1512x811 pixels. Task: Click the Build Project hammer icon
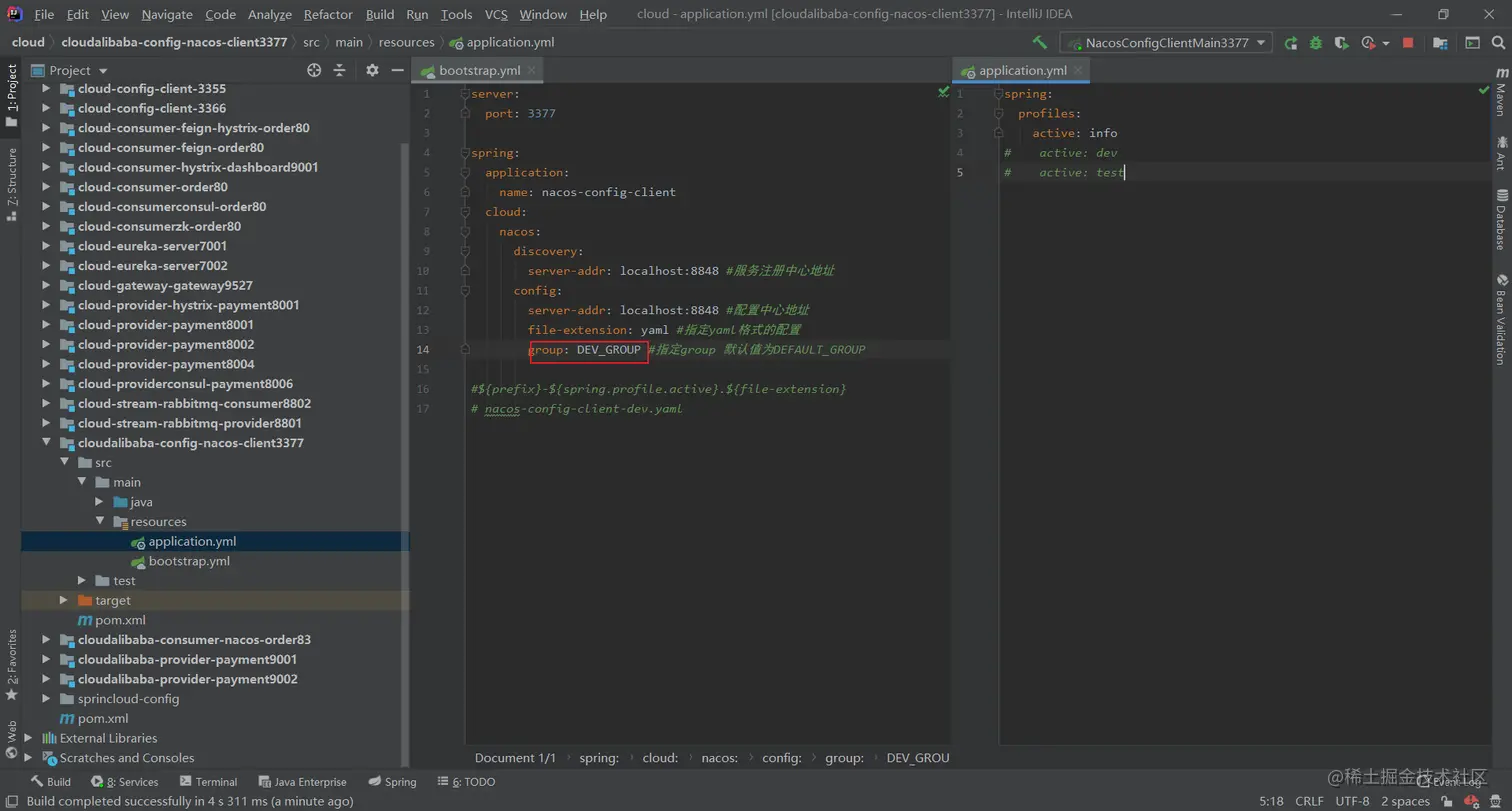pos(1040,43)
